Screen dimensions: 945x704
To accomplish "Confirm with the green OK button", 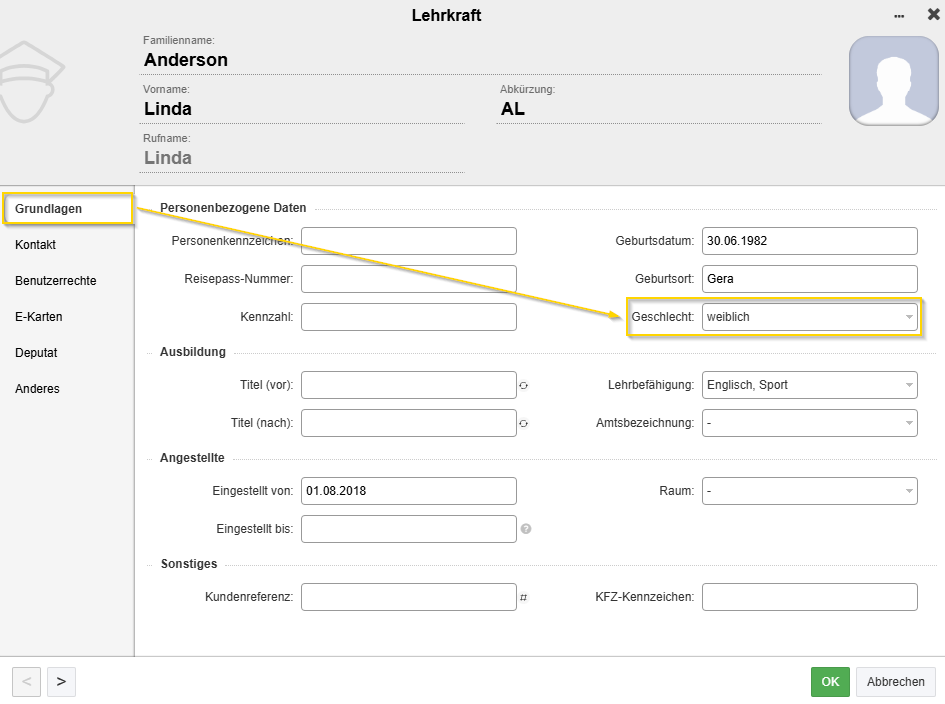I will 830,681.
